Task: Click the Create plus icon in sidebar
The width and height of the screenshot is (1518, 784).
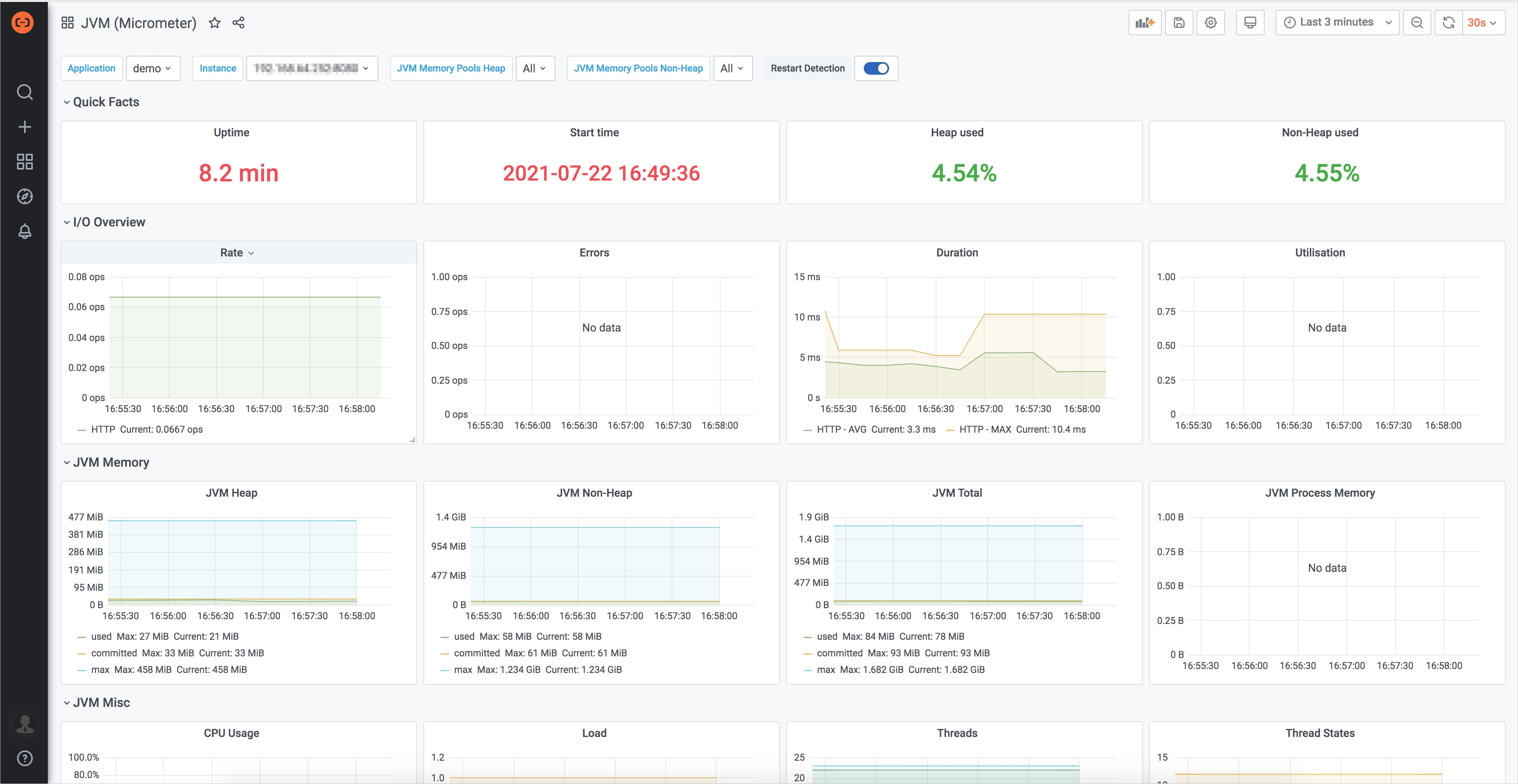Action: (x=25, y=126)
